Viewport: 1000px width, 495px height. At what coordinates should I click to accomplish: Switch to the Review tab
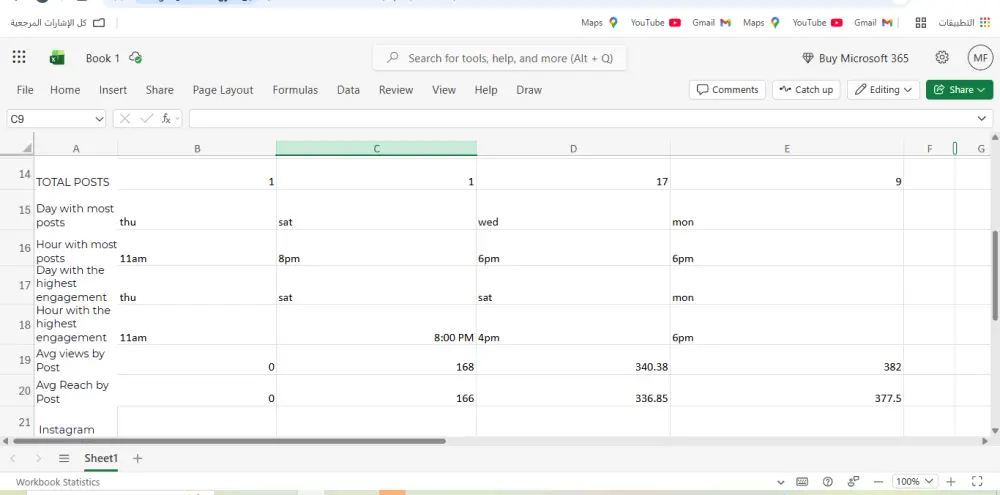(396, 90)
